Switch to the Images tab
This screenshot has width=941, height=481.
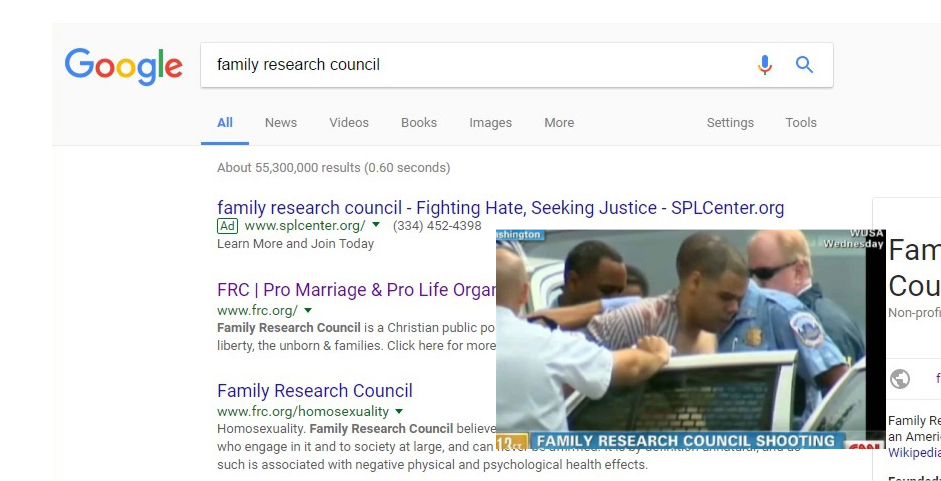tap(490, 123)
